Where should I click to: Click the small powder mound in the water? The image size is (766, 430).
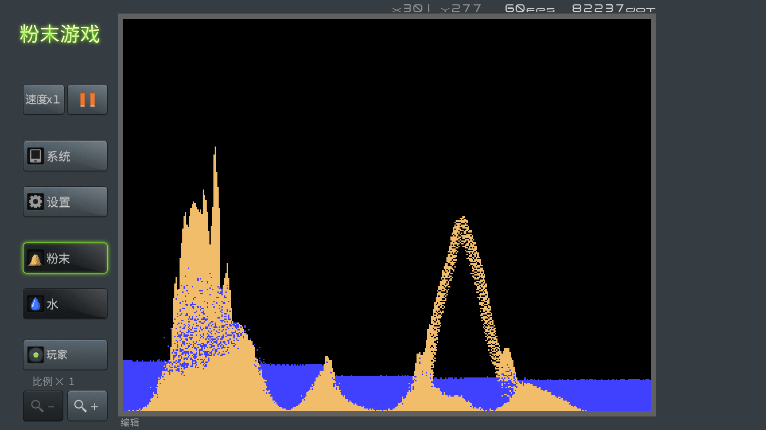326,382
